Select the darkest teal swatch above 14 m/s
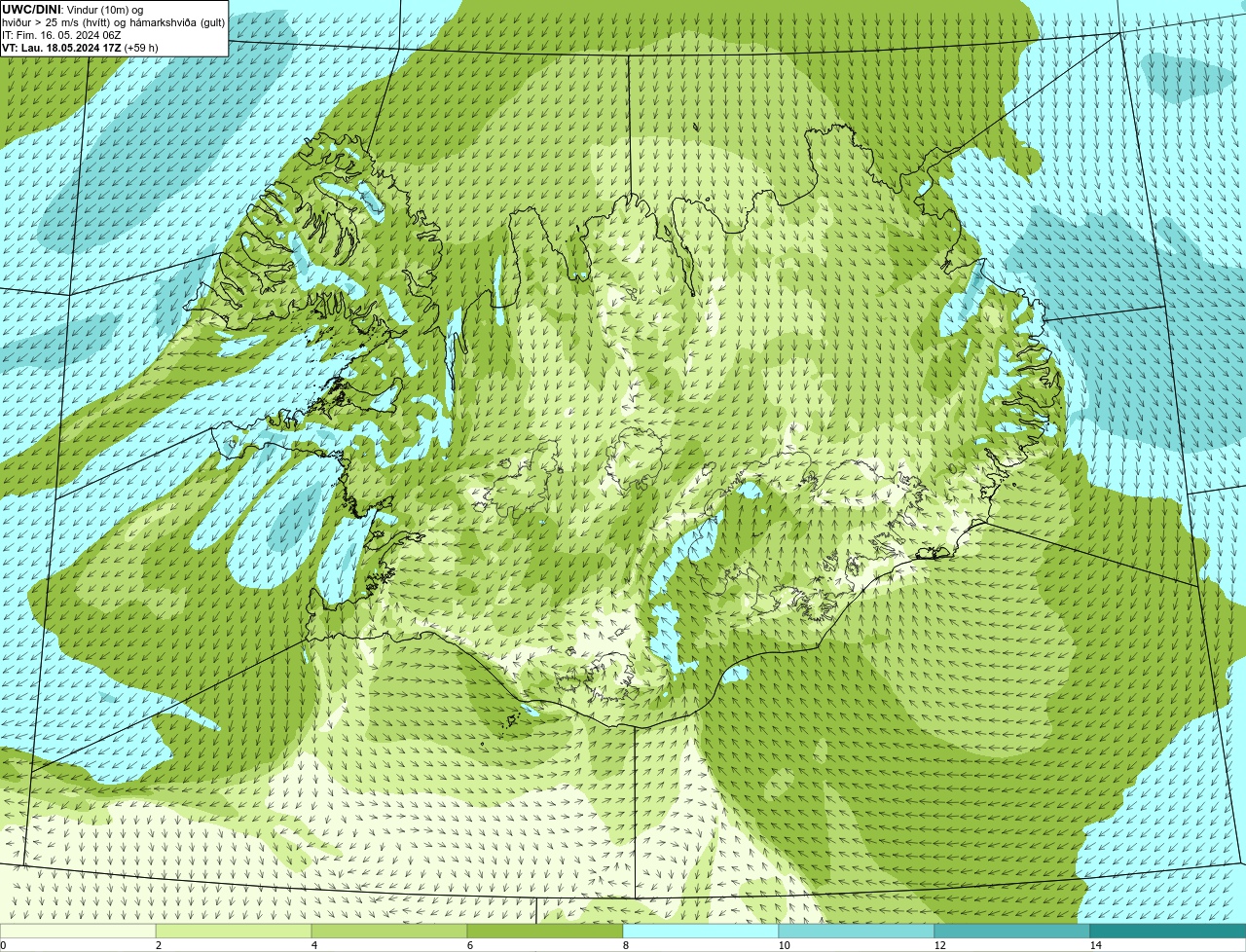 1168,931
